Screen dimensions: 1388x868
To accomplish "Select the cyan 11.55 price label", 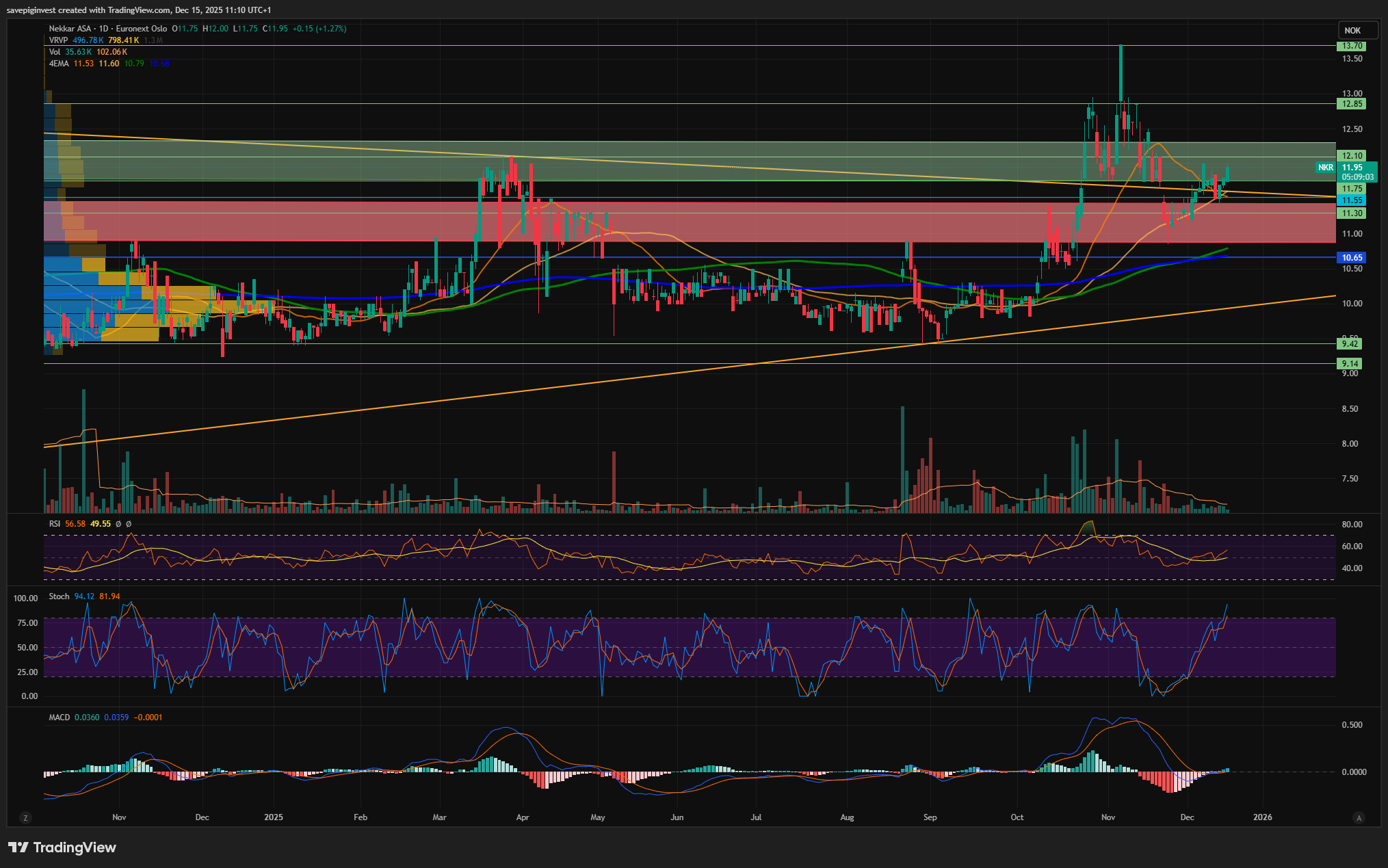I will point(1351,200).
